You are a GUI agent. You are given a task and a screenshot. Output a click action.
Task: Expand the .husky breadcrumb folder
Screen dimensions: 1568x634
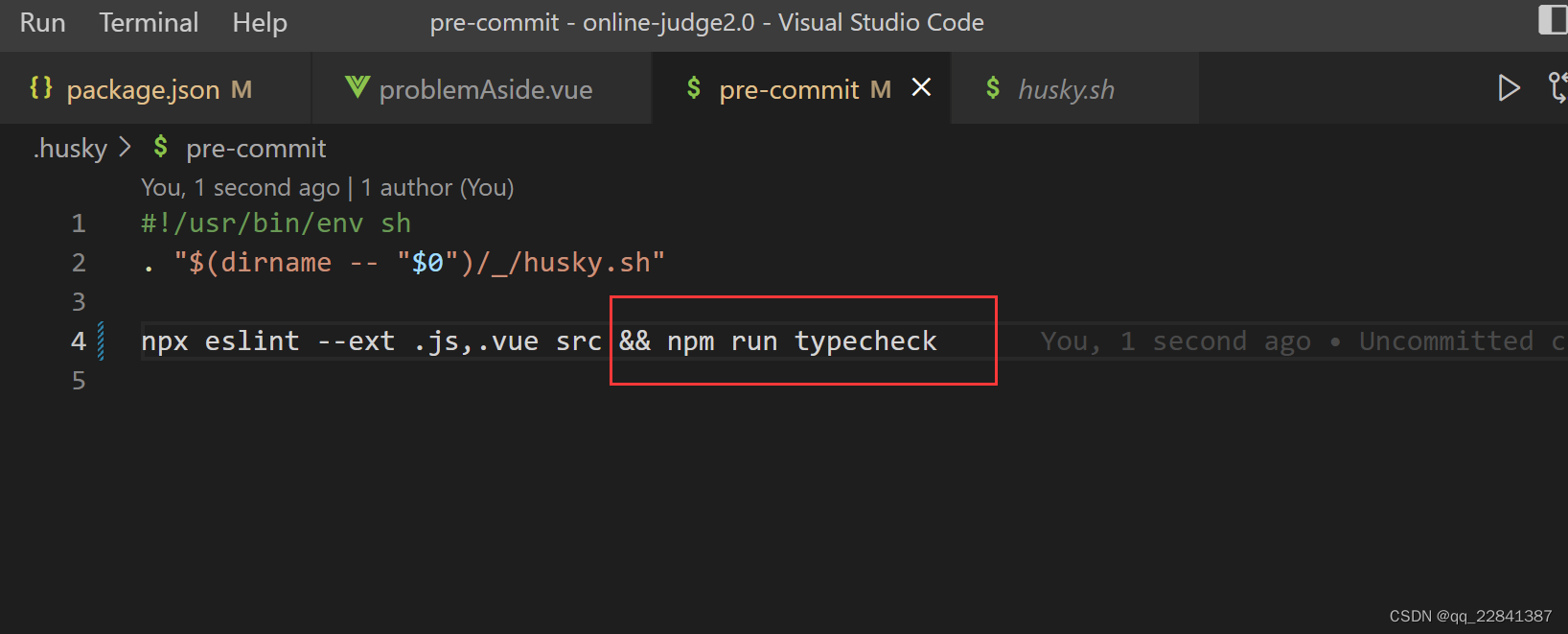tap(71, 149)
